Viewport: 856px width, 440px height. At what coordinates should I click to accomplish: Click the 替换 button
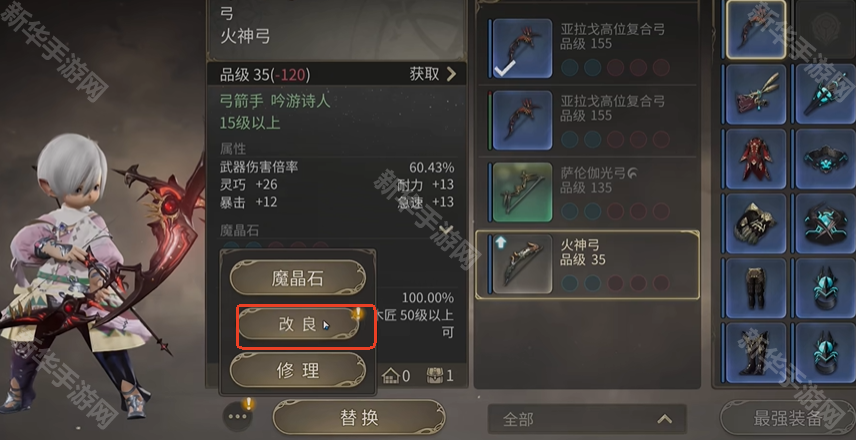click(359, 418)
